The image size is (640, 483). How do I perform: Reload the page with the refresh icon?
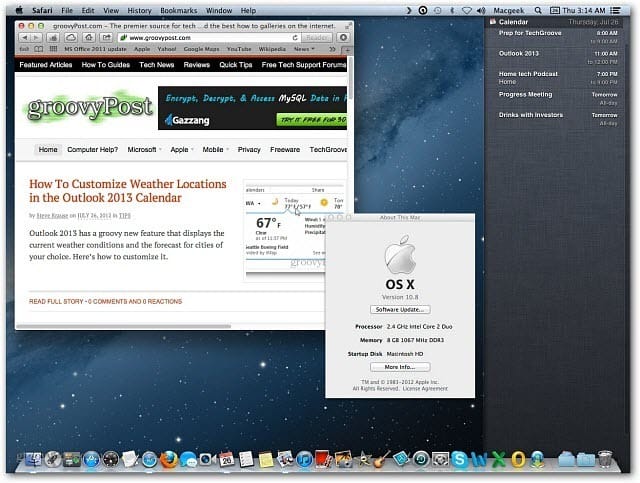click(x=295, y=38)
